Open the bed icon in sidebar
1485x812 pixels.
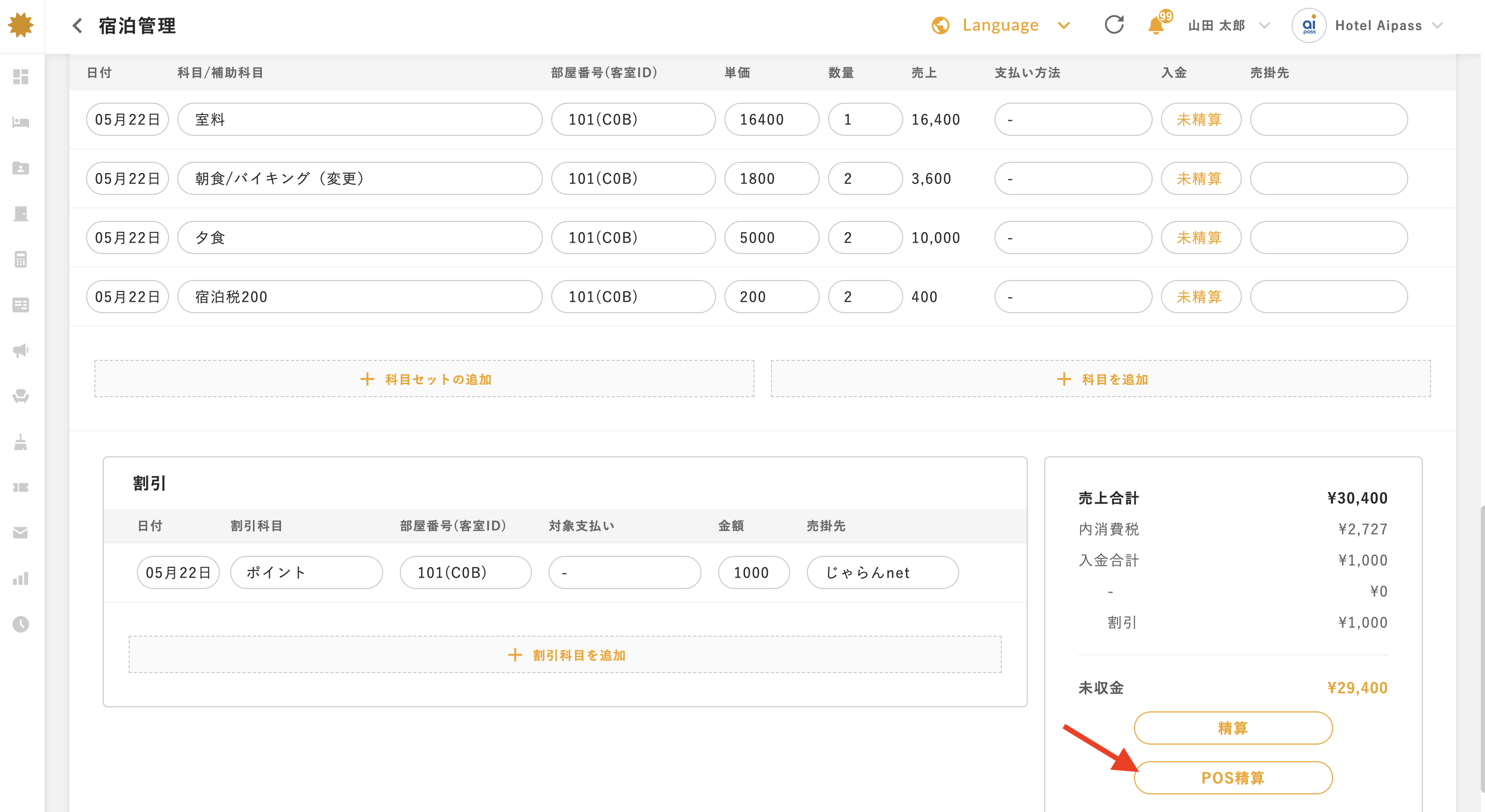21,122
